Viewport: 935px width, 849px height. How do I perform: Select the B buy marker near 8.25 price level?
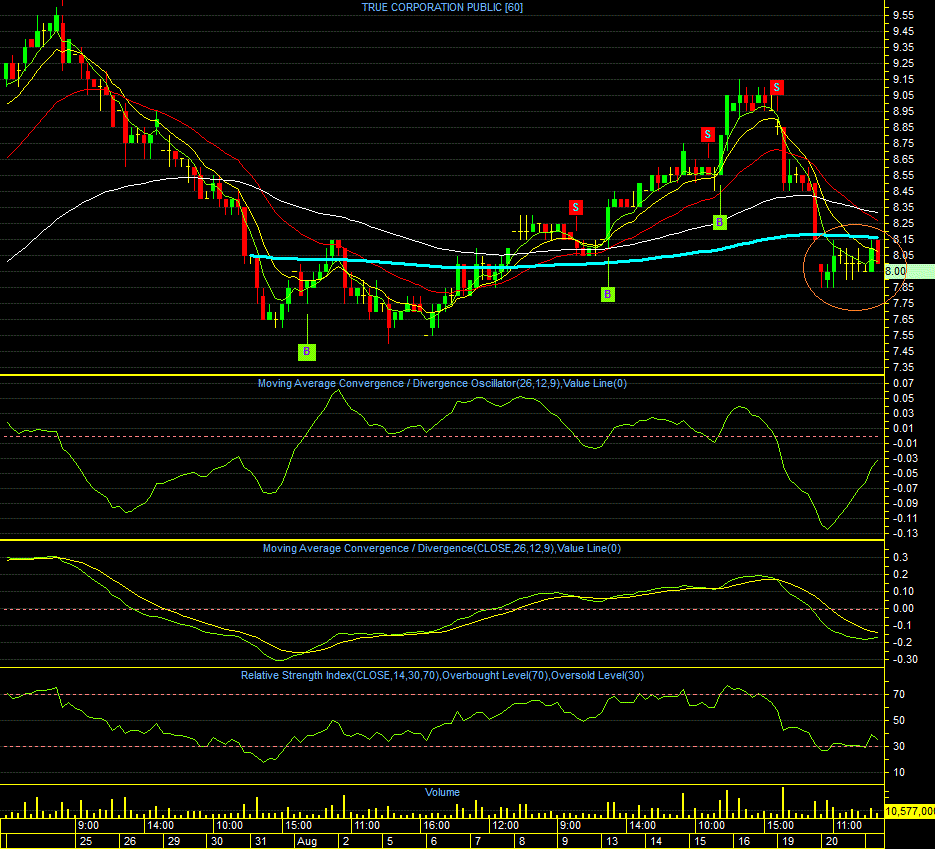coord(720,222)
